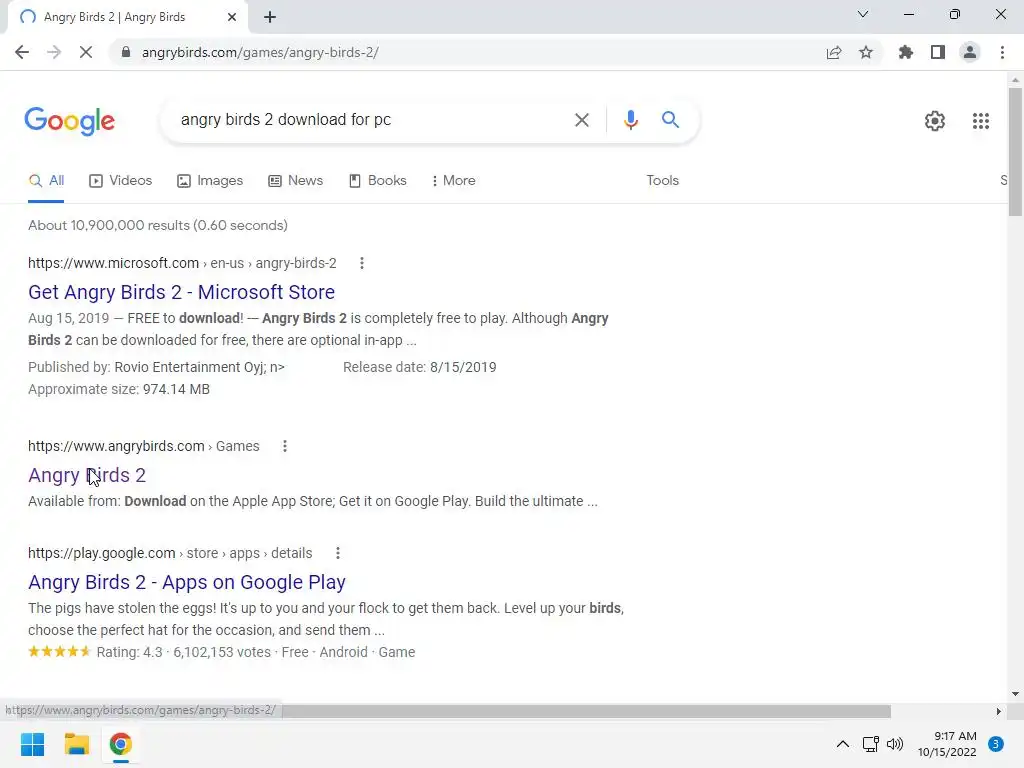1024x768 pixels.
Task: Toggle the Chrome side panel
Action: (938, 52)
